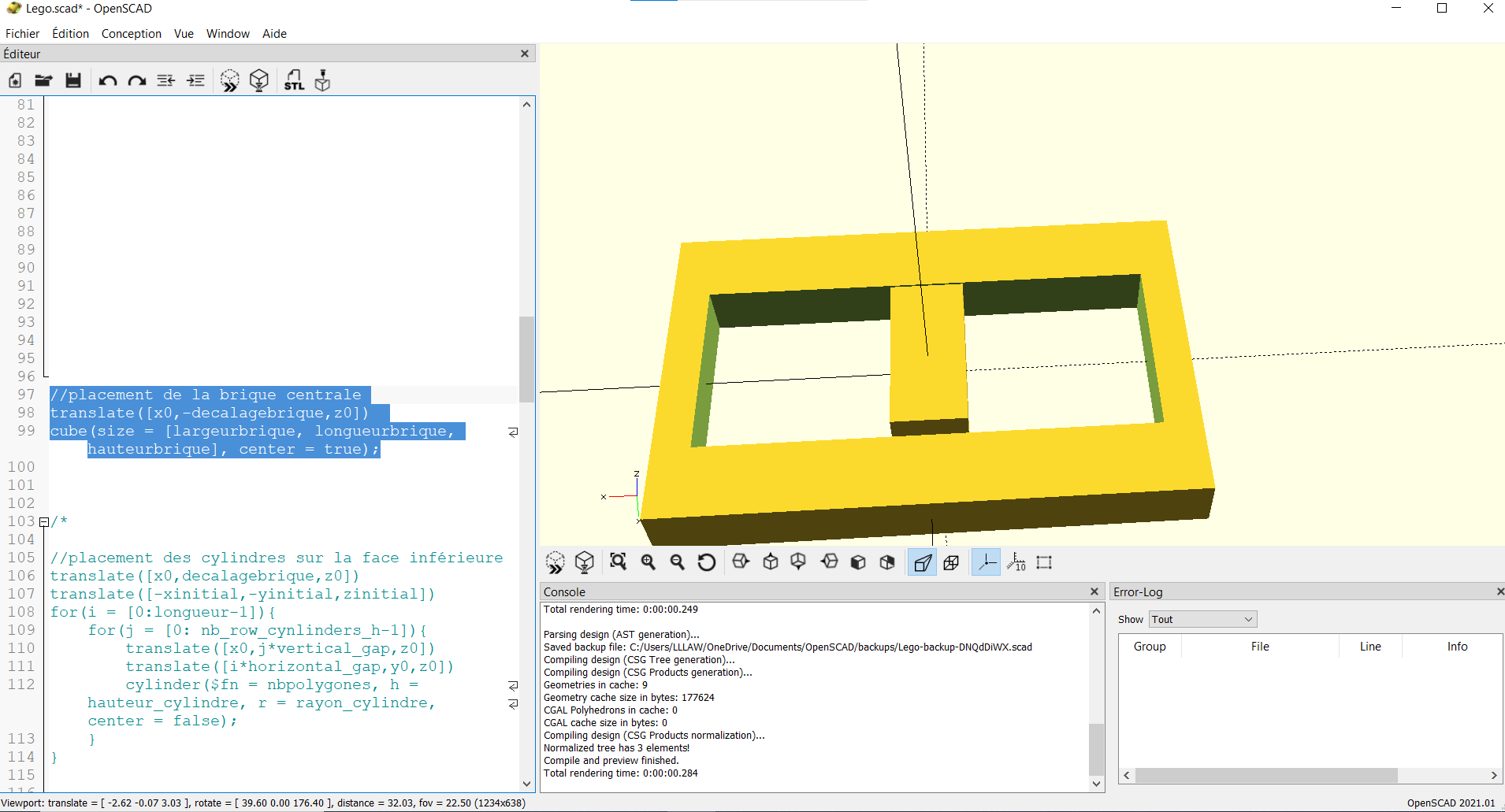The image size is (1505, 812).
Task: Zoom out of the 3D view
Action: [x=678, y=562]
